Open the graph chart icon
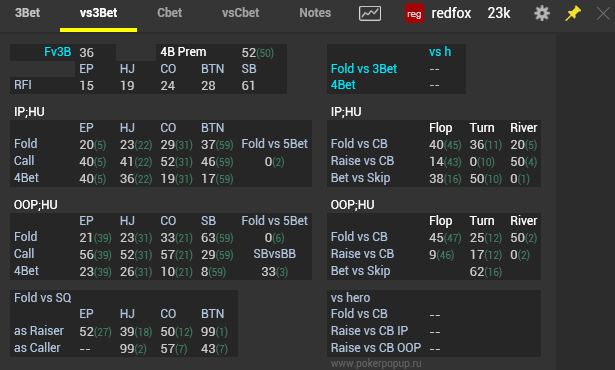The image size is (615, 370). click(x=369, y=14)
